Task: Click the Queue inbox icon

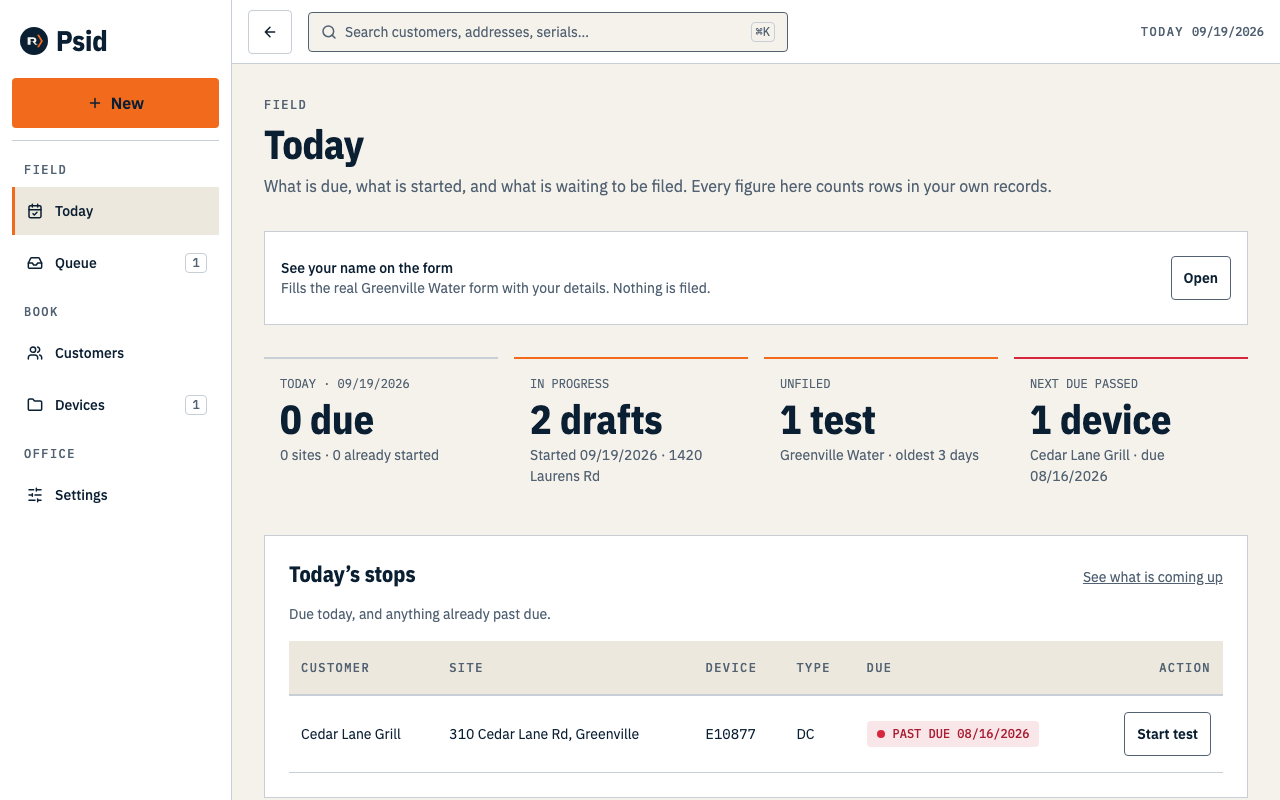Action: coord(35,263)
